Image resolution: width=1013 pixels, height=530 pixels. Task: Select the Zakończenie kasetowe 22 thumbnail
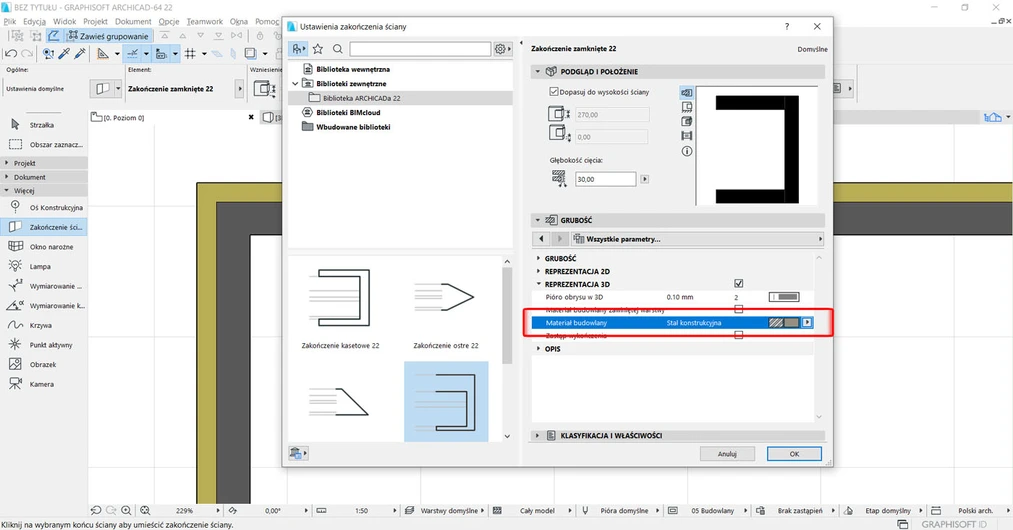tap(340, 307)
